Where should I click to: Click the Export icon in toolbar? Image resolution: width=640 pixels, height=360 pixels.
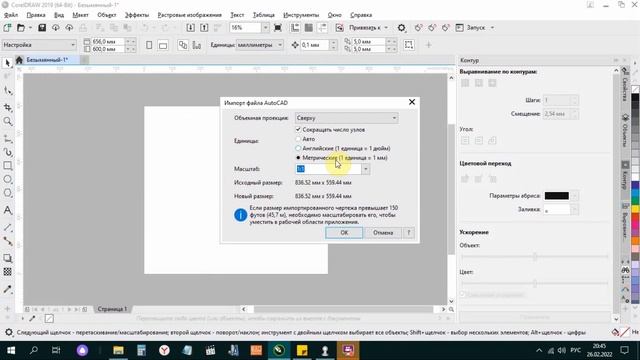pyautogui.click(x=204, y=28)
